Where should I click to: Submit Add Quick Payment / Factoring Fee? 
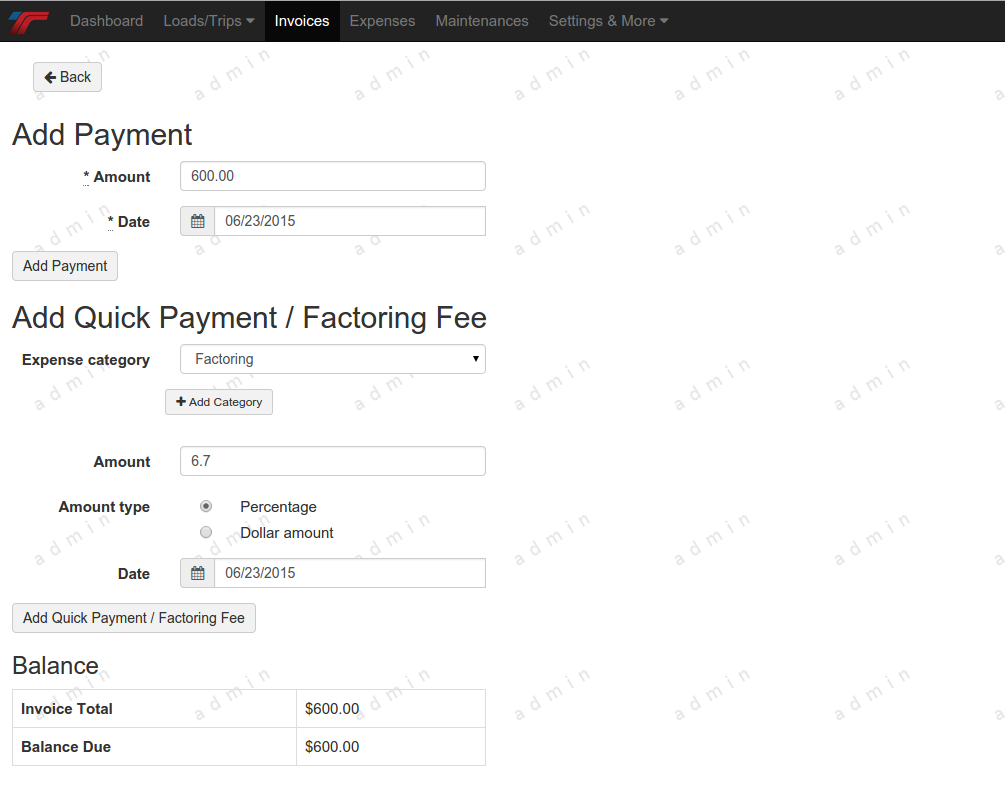(134, 618)
